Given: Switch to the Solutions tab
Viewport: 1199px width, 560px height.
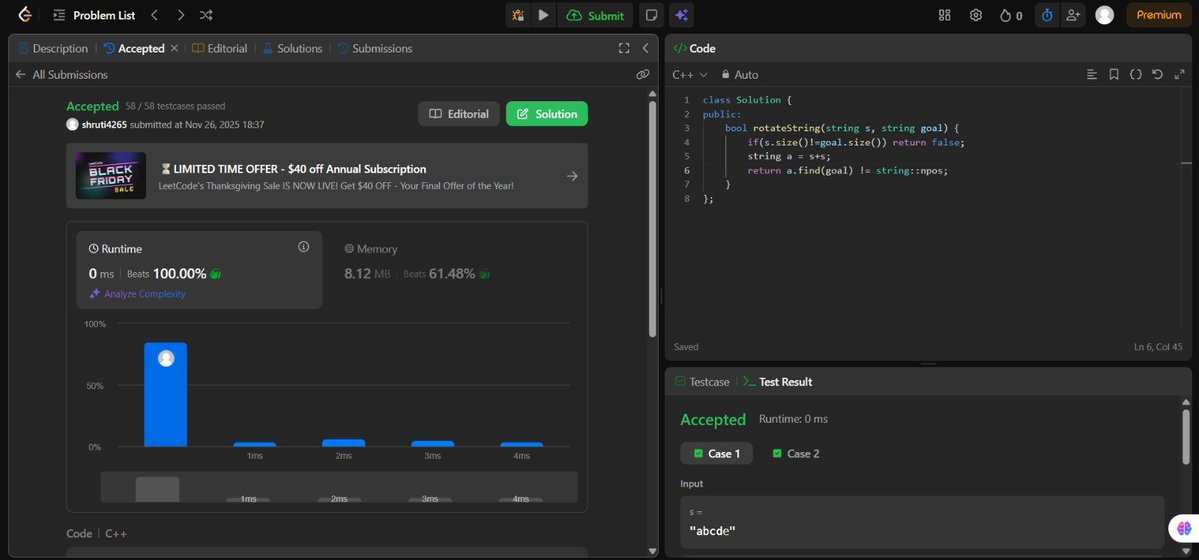Looking at the screenshot, I should point(292,48).
